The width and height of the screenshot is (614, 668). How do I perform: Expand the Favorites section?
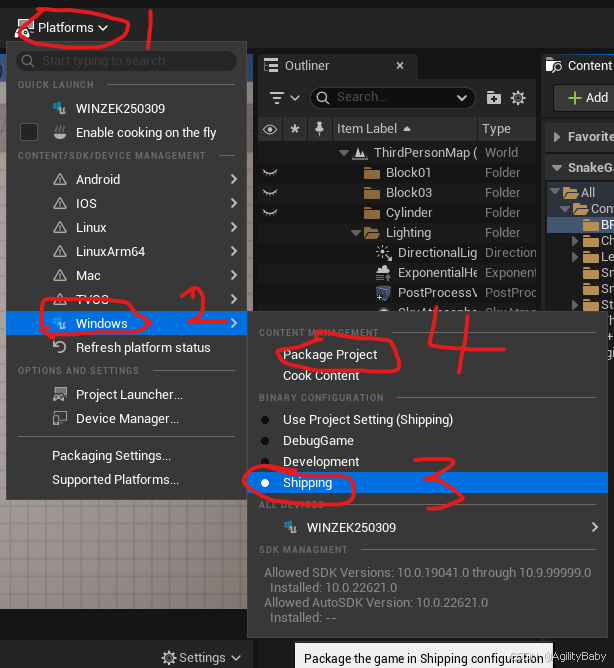tap(556, 137)
